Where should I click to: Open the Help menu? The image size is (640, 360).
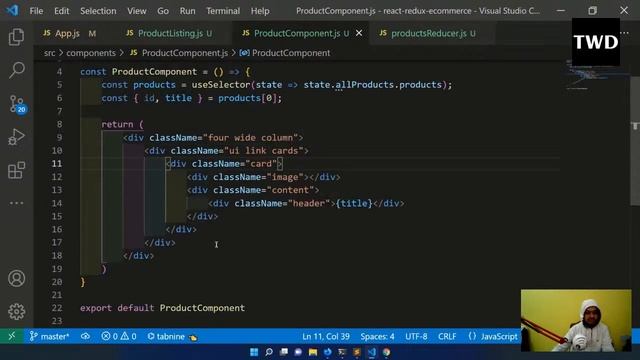point(260,11)
